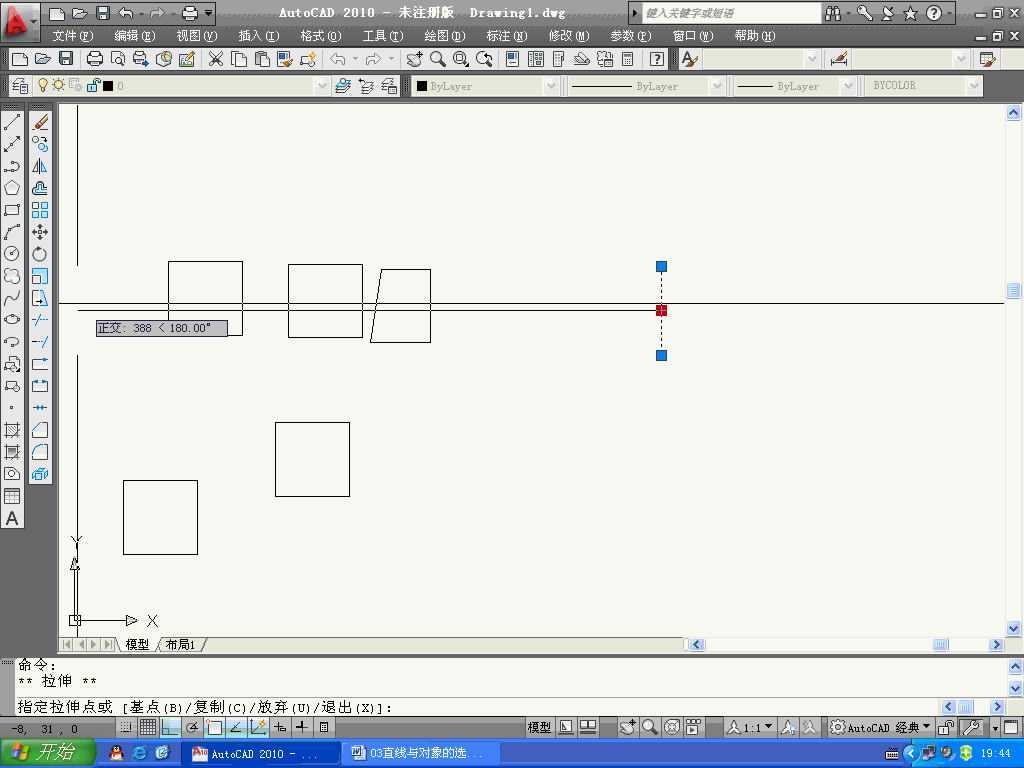
Task: Open the 格式(O) menu
Action: coord(320,36)
